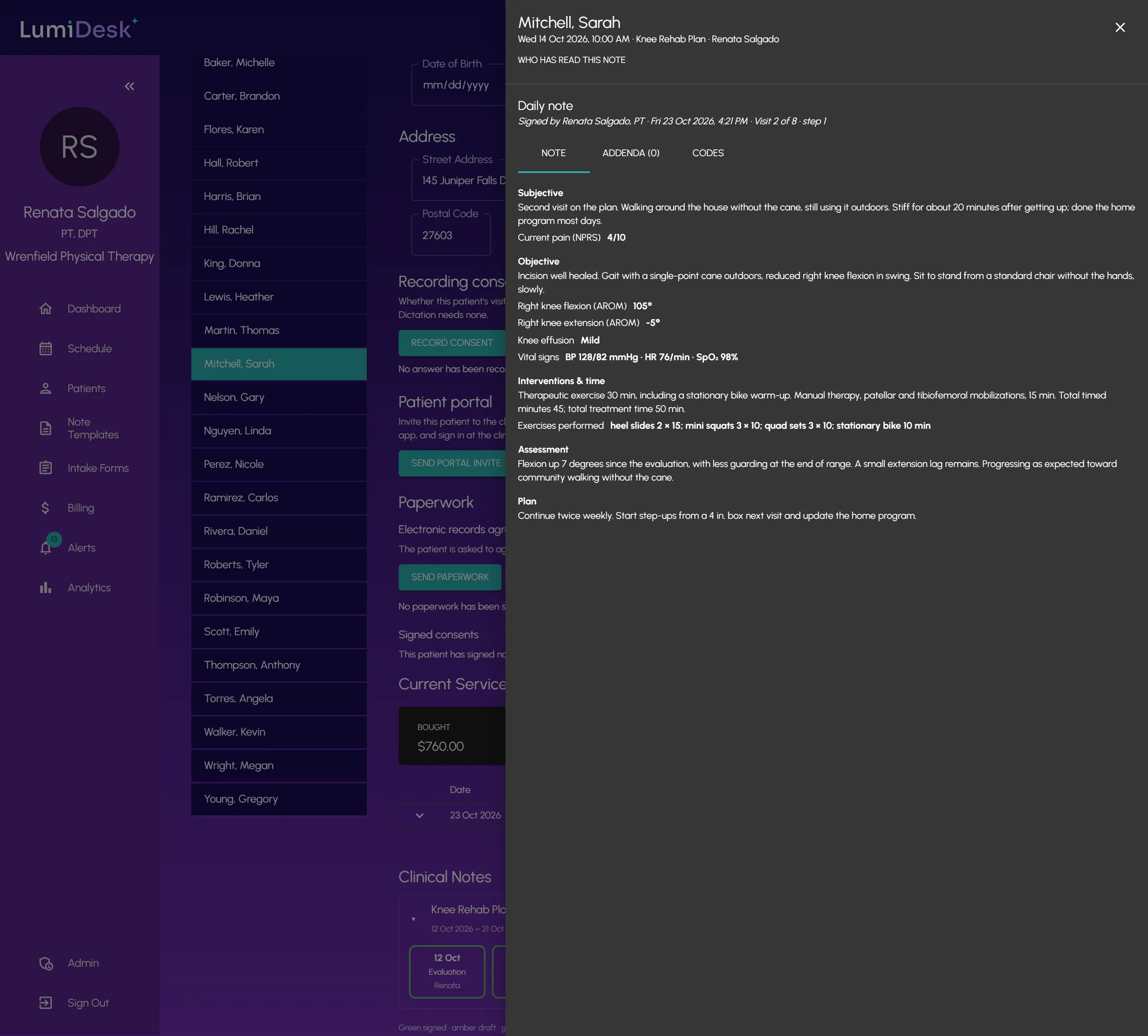
Task: Expand the 23 Oct 2026 service row
Action: (420, 815)
